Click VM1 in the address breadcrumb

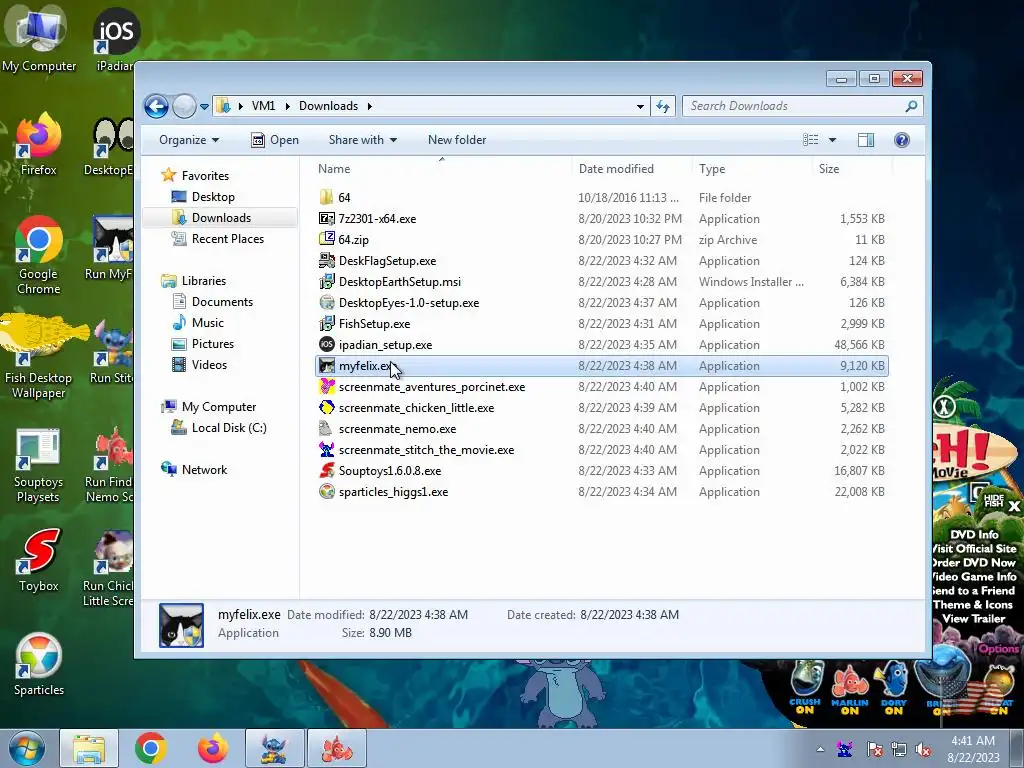pyautogui.click(x=263, y=106)
